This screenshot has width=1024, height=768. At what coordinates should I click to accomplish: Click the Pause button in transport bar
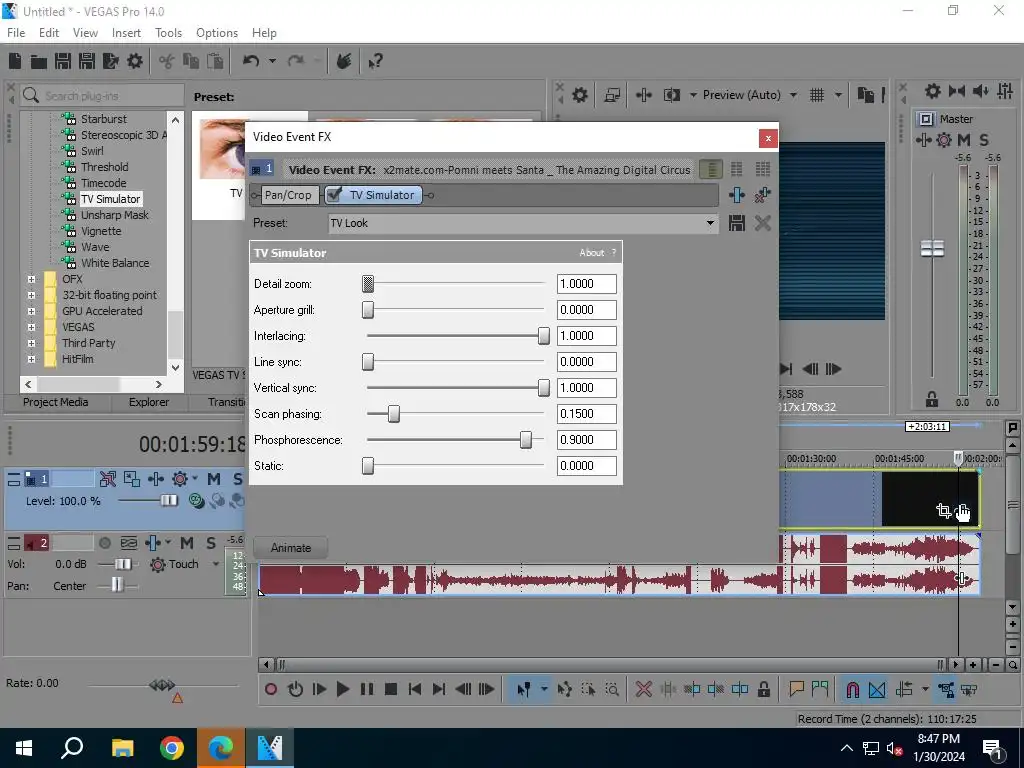pyautogui.click(x=366, y=689)
